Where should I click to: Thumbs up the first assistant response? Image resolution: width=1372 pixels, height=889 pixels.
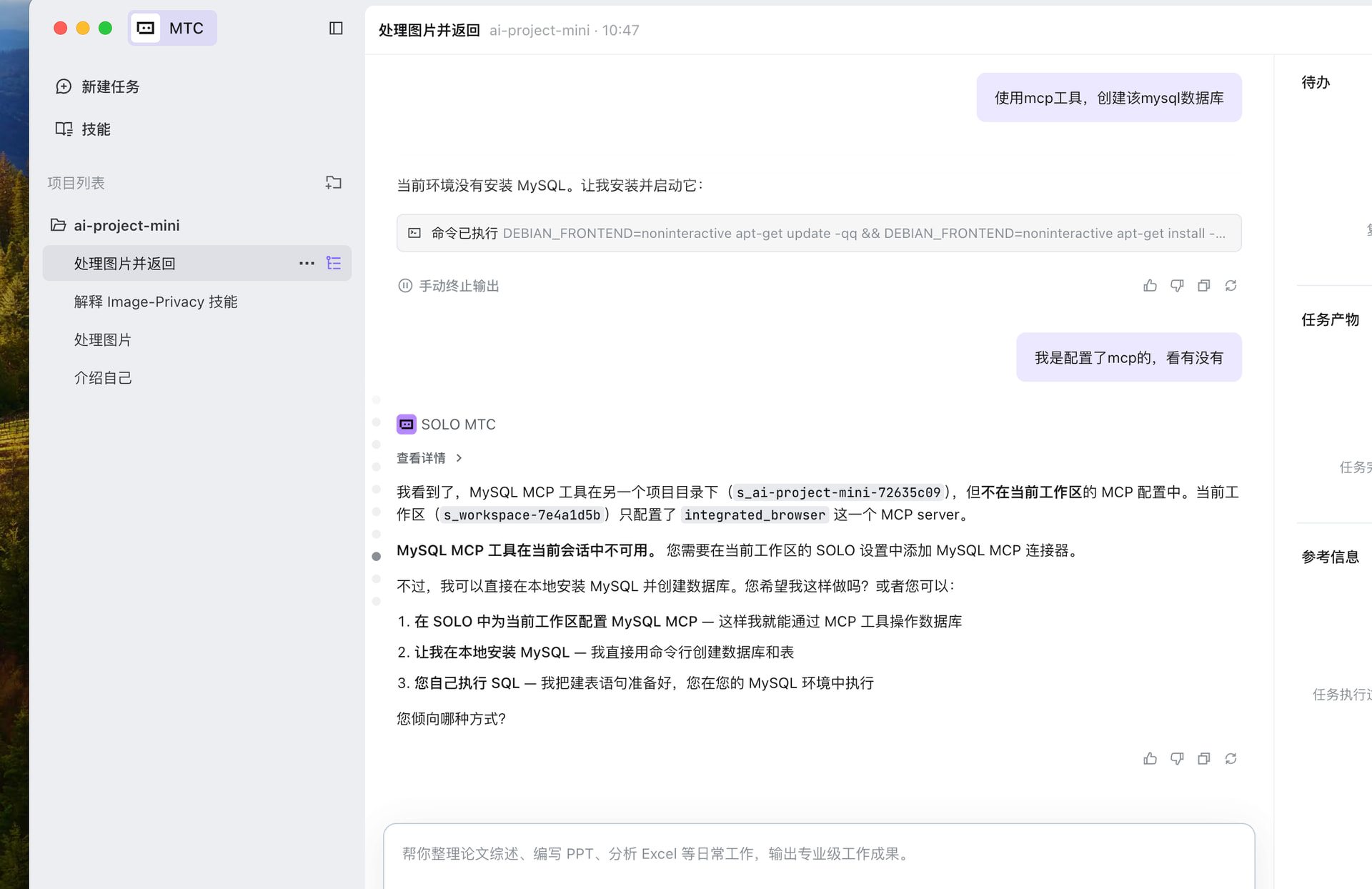pyautogui.click(x=1150, y=286)
